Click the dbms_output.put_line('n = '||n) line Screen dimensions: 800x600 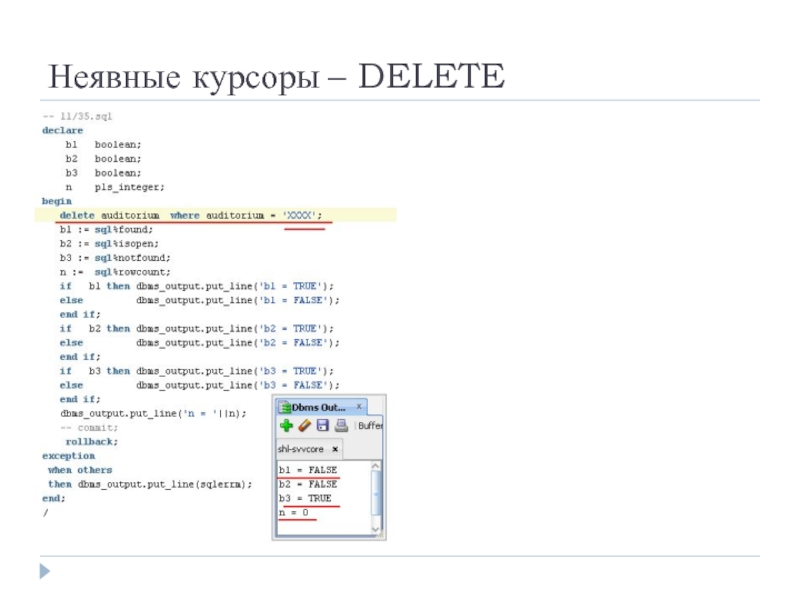pos(153,413)
